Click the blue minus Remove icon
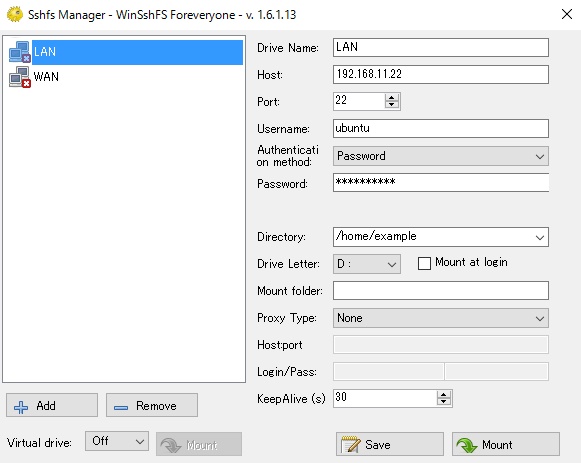The width and height of the screenshot is (581, 463). (x=121, y=407)
